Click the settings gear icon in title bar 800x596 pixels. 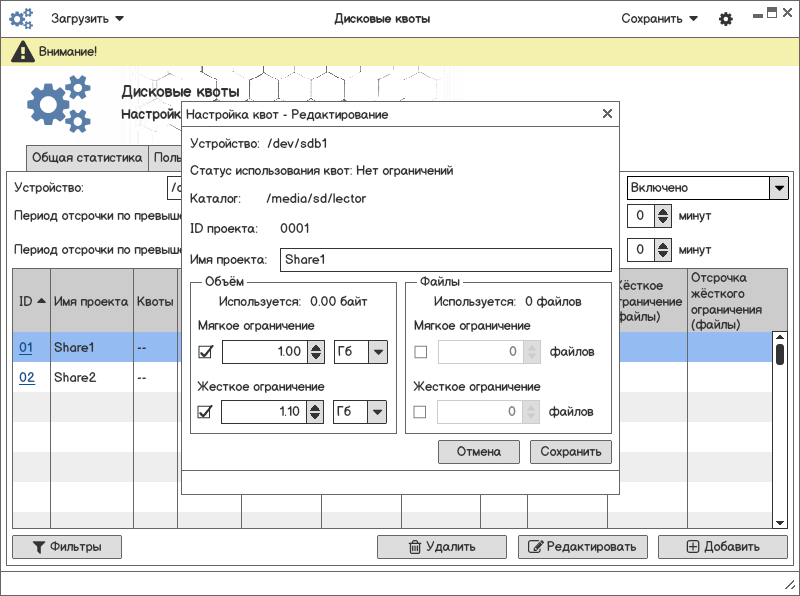pos(726,19)
